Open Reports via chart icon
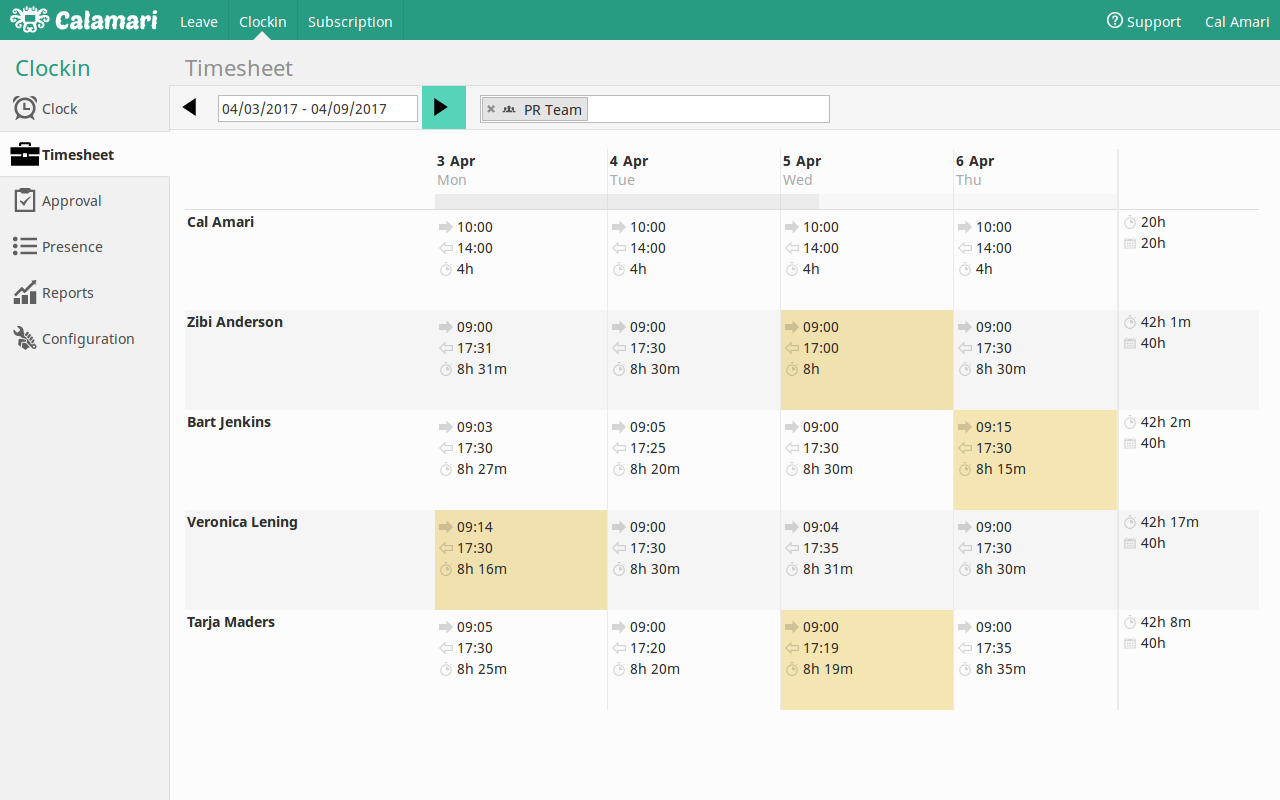Image resolution: width=1280 pixels, height=800 pixels. click(x=25, y=292)
